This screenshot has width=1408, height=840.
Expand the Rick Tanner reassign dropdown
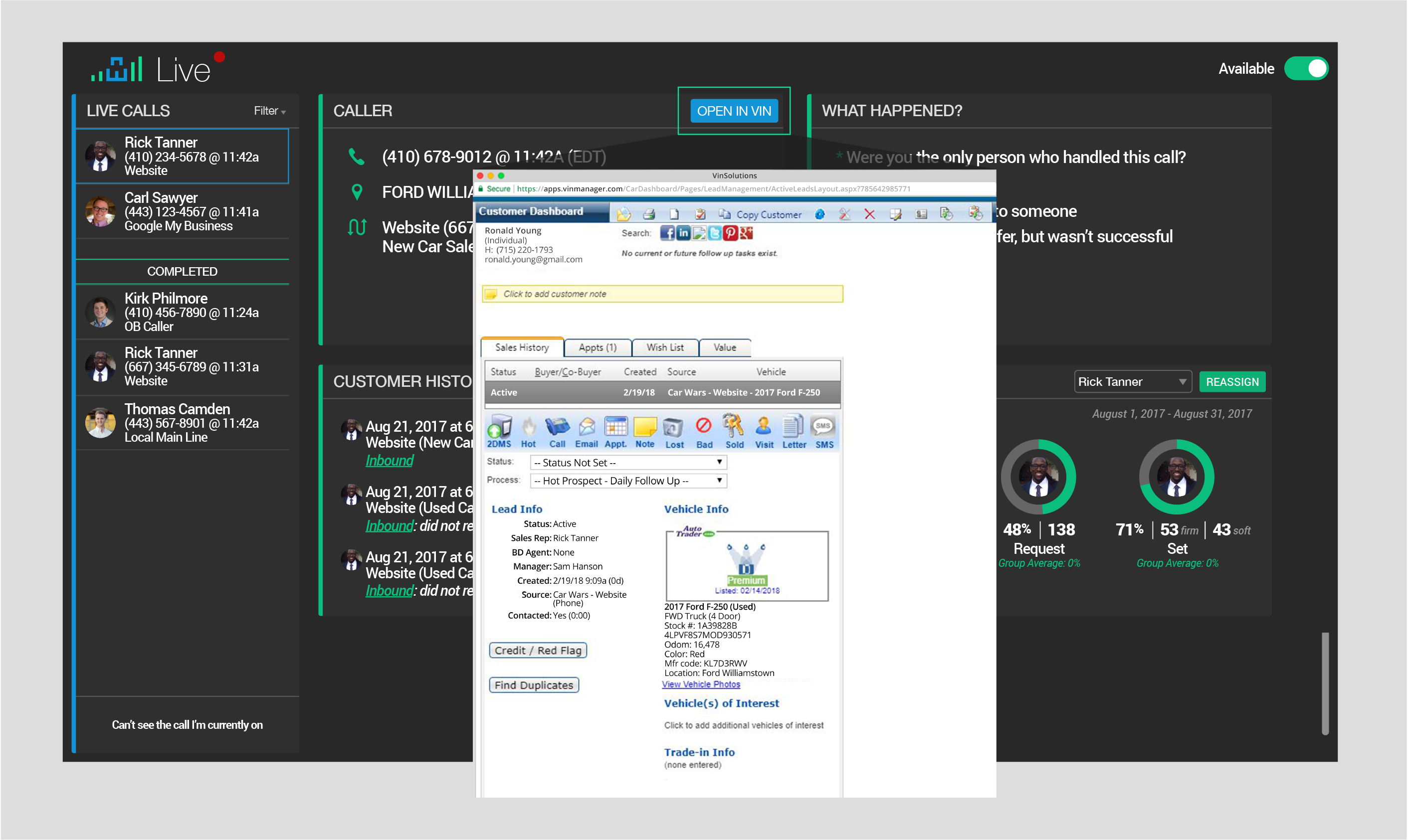pos(1133,382)
